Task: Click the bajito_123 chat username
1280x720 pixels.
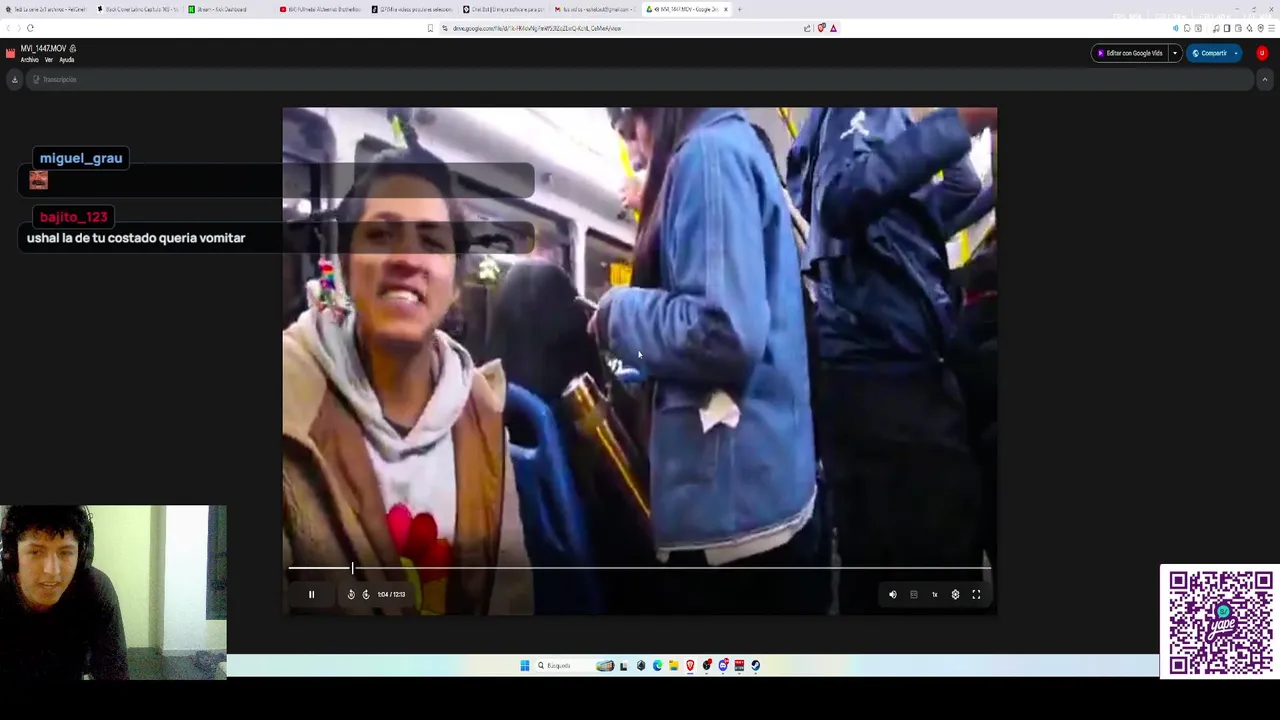Action: pyautogui.click(x=73, y=217)
